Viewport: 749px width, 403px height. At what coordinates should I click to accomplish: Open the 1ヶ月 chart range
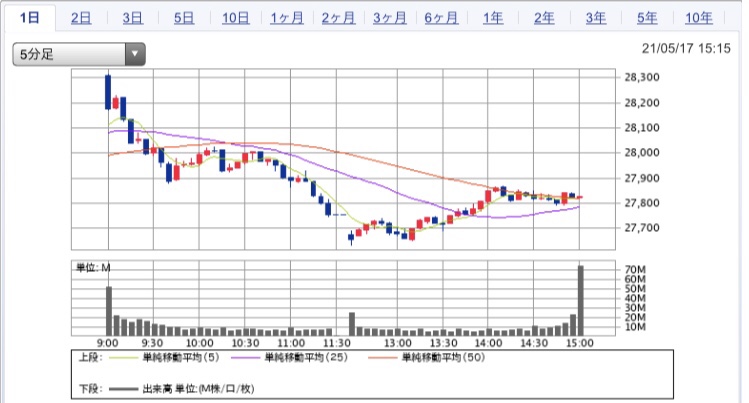pyautogui.click(x=287, y=18)
